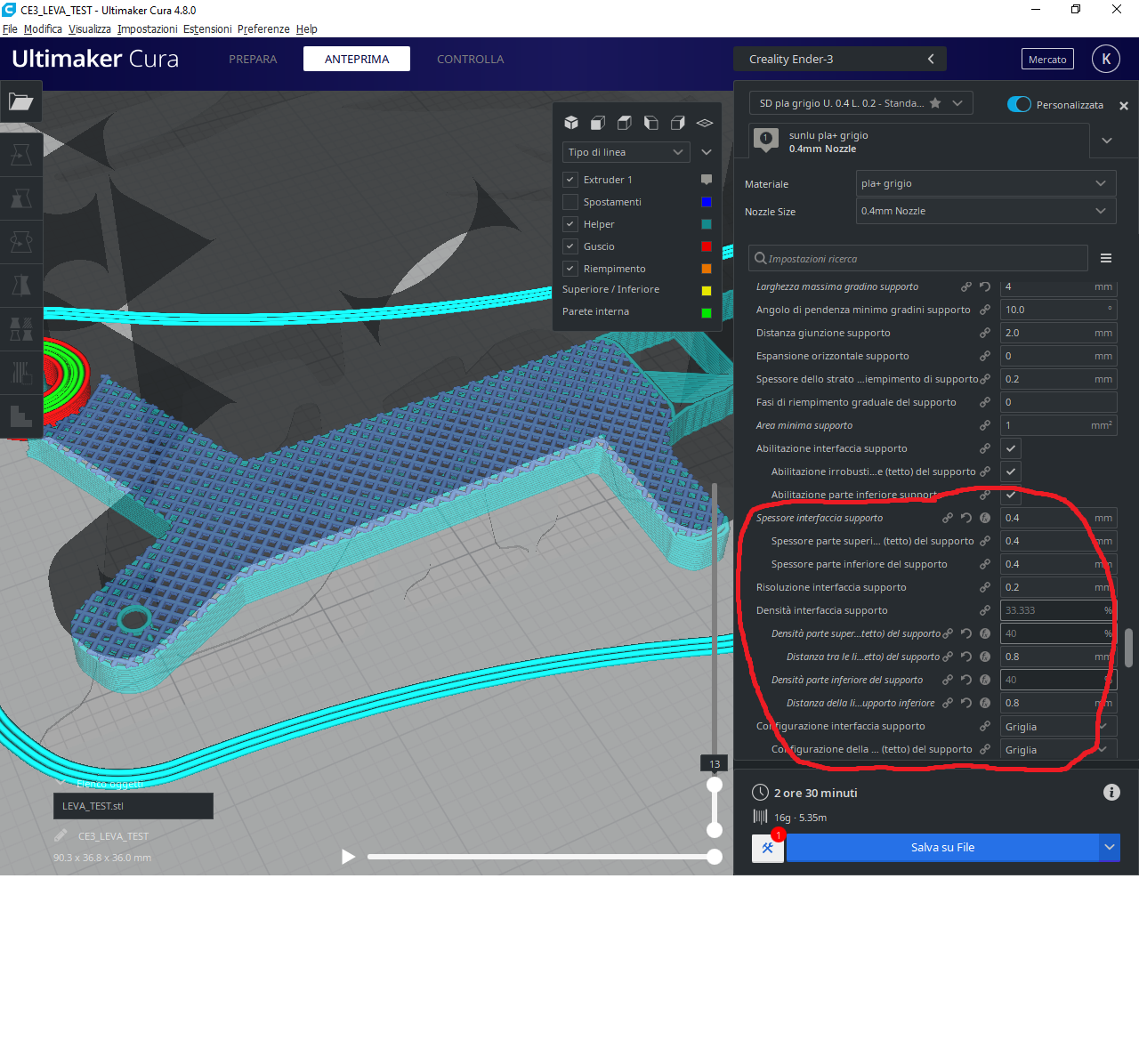Open the Tipo di linea color scheme dropdown
The width and height of the screenshot is (1139, 1064).
coord(626,152)
